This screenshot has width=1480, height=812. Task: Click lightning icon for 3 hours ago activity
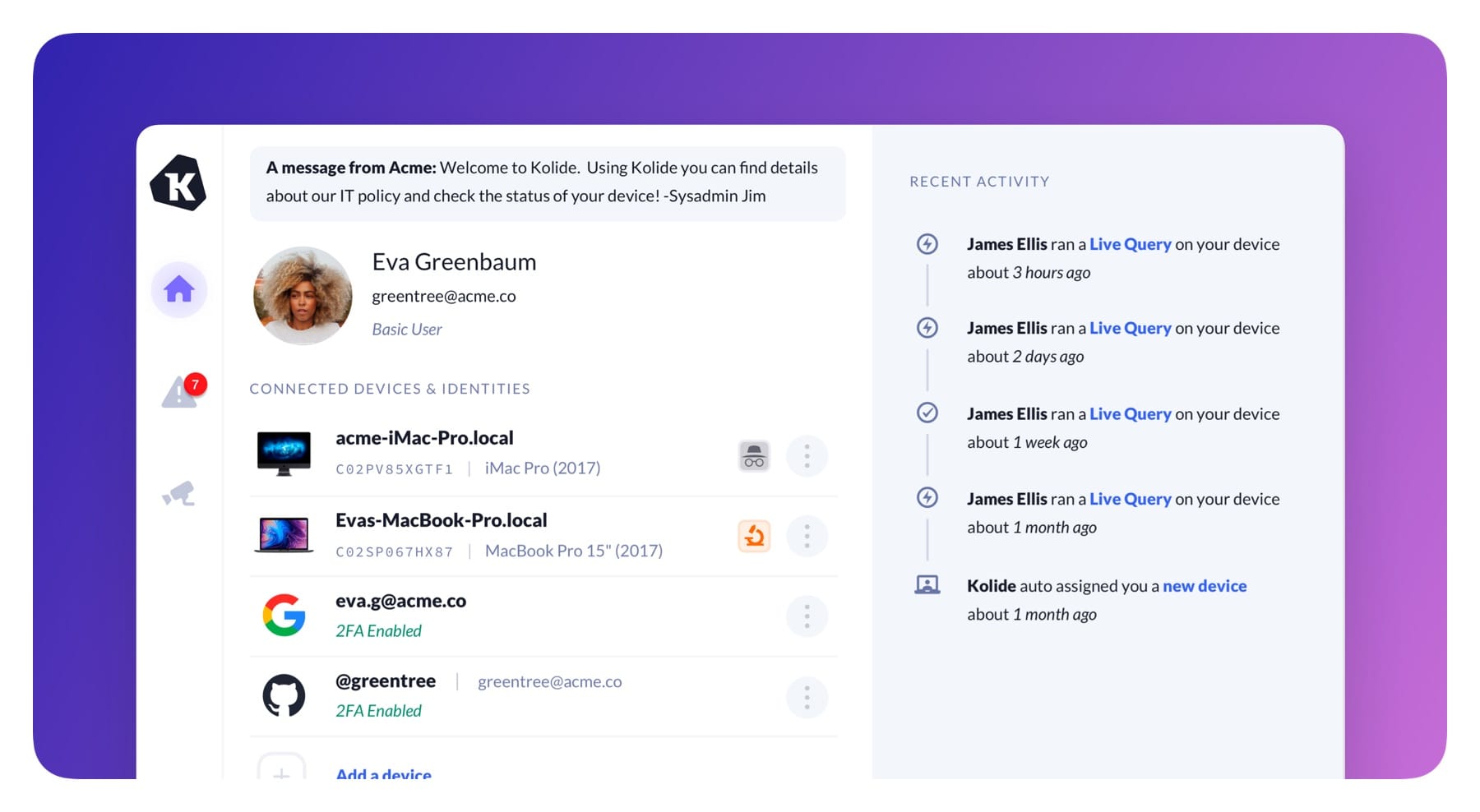click(x=927, y=244)
